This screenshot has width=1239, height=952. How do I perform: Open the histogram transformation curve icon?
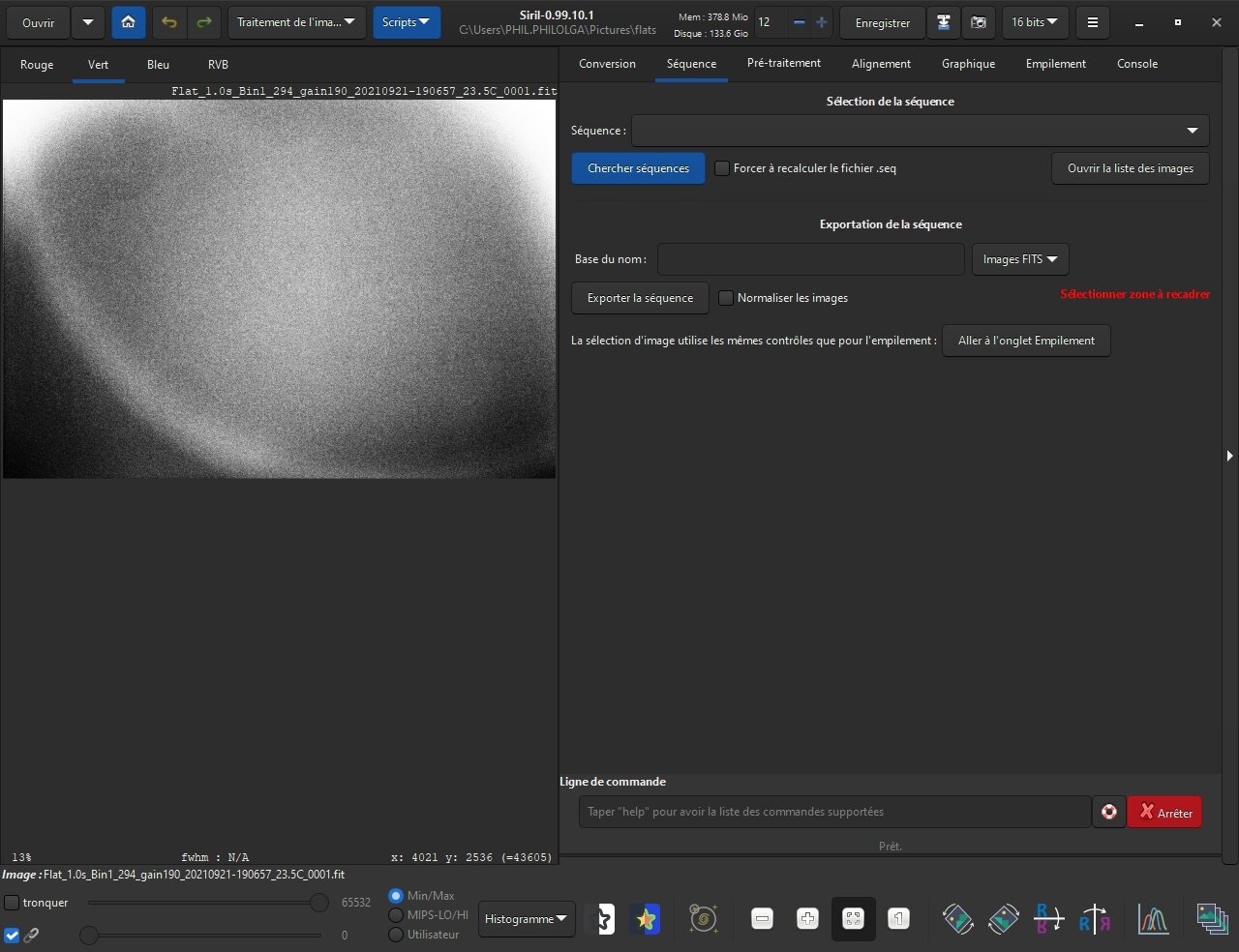[x=1153, y=919]
